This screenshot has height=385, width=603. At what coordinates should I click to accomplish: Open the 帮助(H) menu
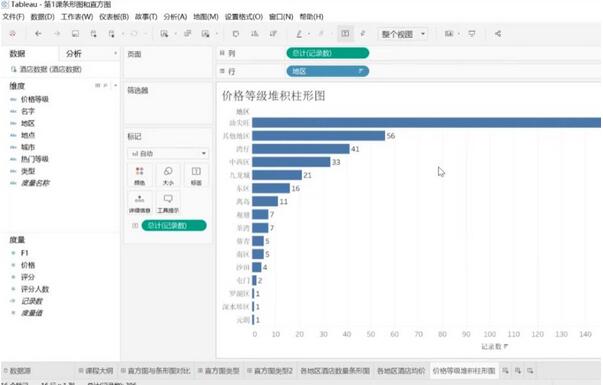tap(311, 17)
